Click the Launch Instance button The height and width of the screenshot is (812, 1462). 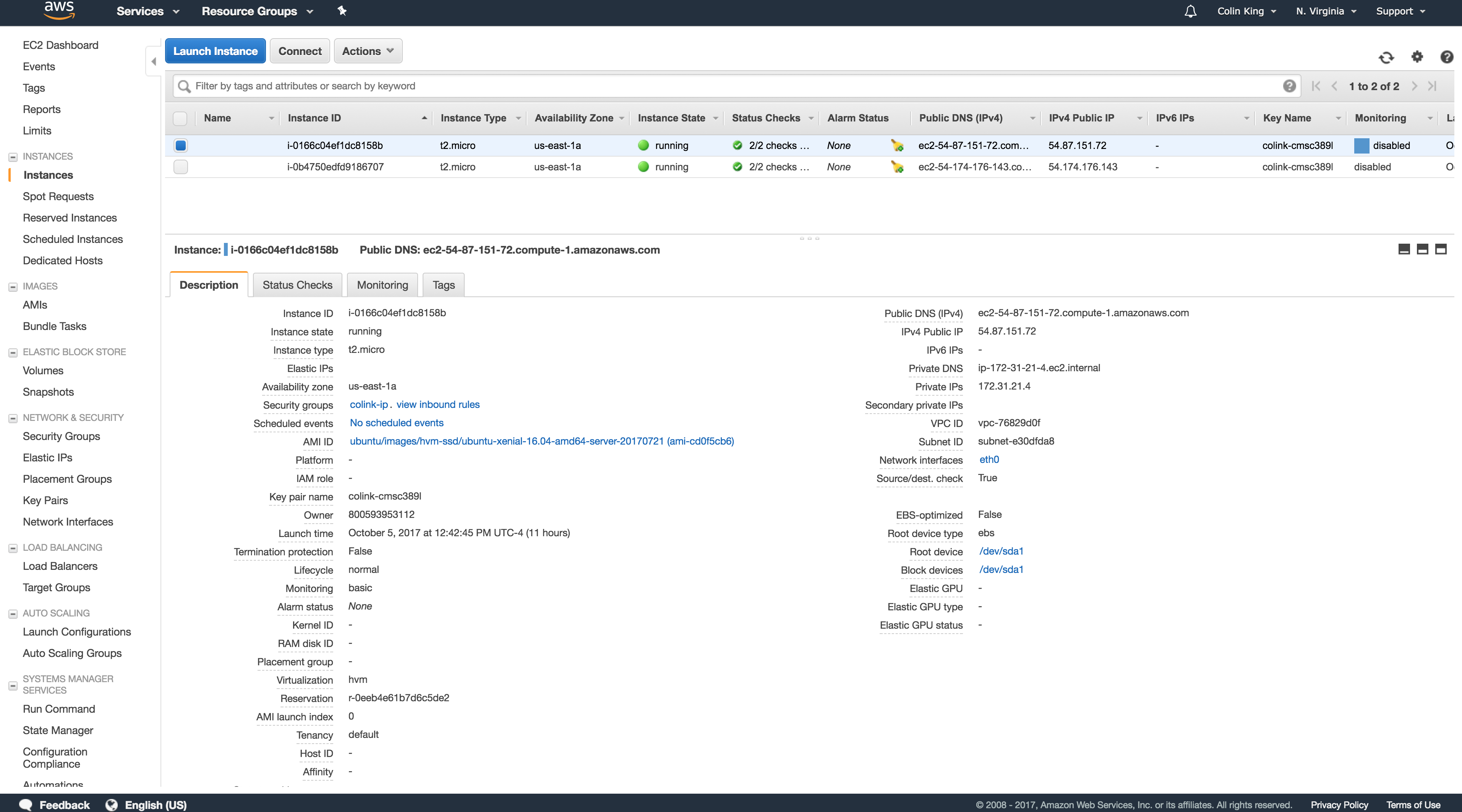(215, 51)
